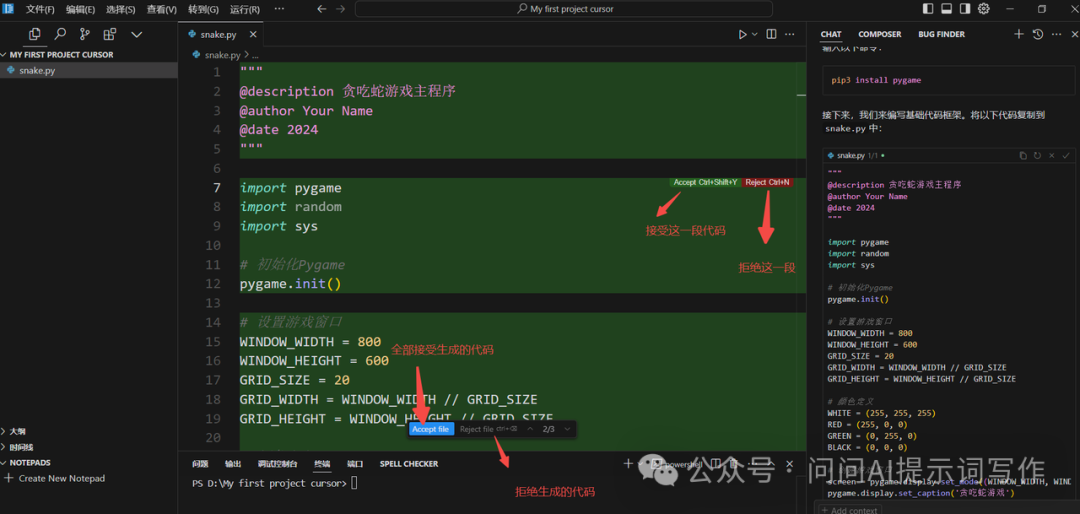
Task: Close the AI chat panel
Action: (x=1073, y=34)
